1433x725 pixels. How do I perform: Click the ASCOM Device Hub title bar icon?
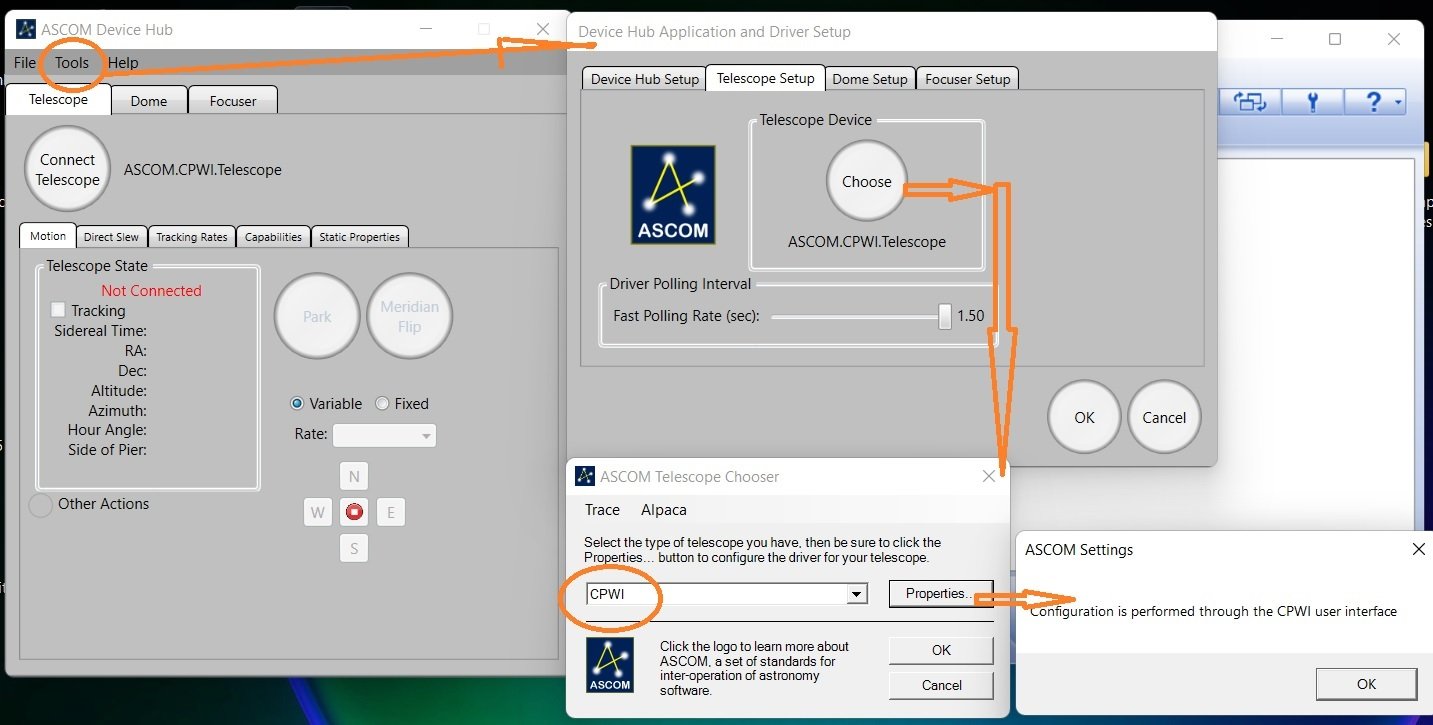click(x=26, y=29)
